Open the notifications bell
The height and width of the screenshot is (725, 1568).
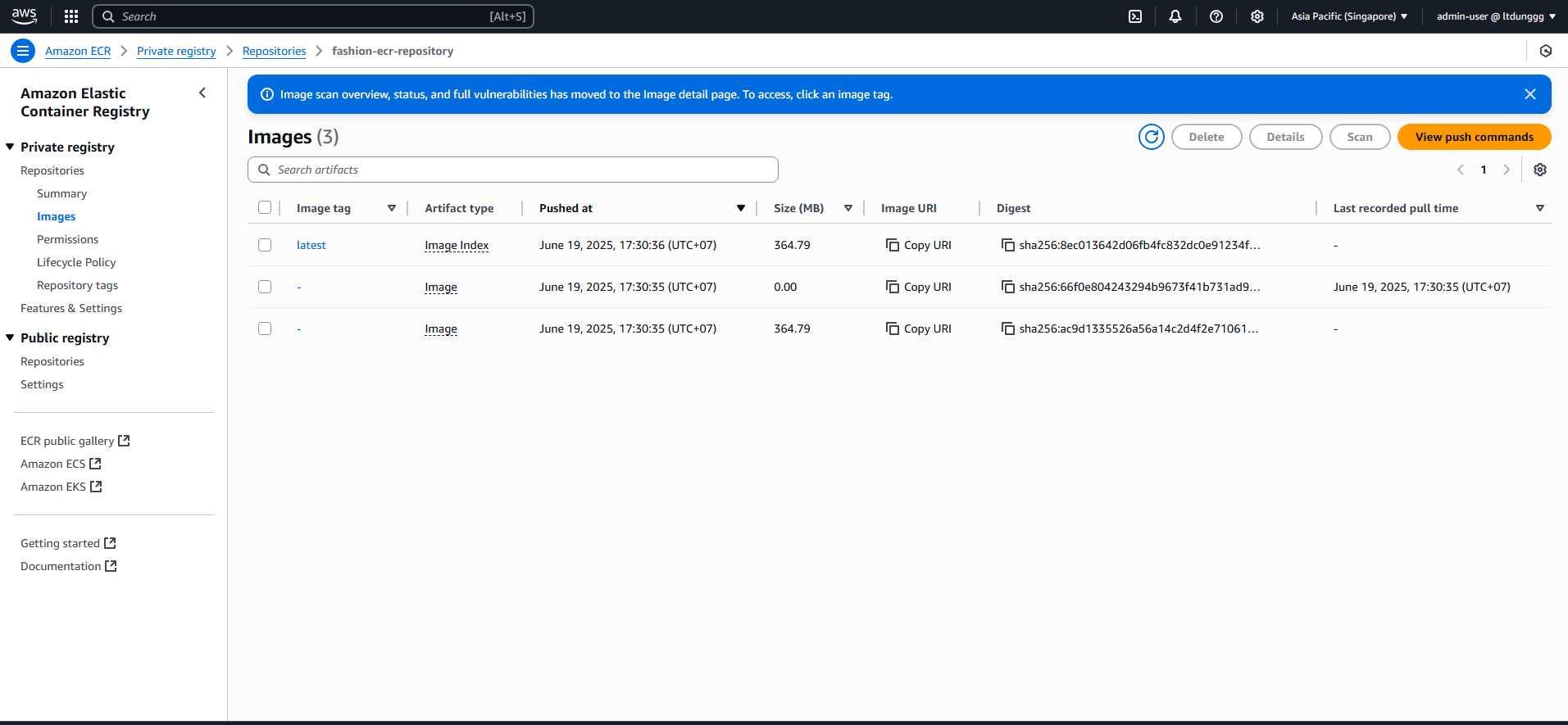(1175, 16)
